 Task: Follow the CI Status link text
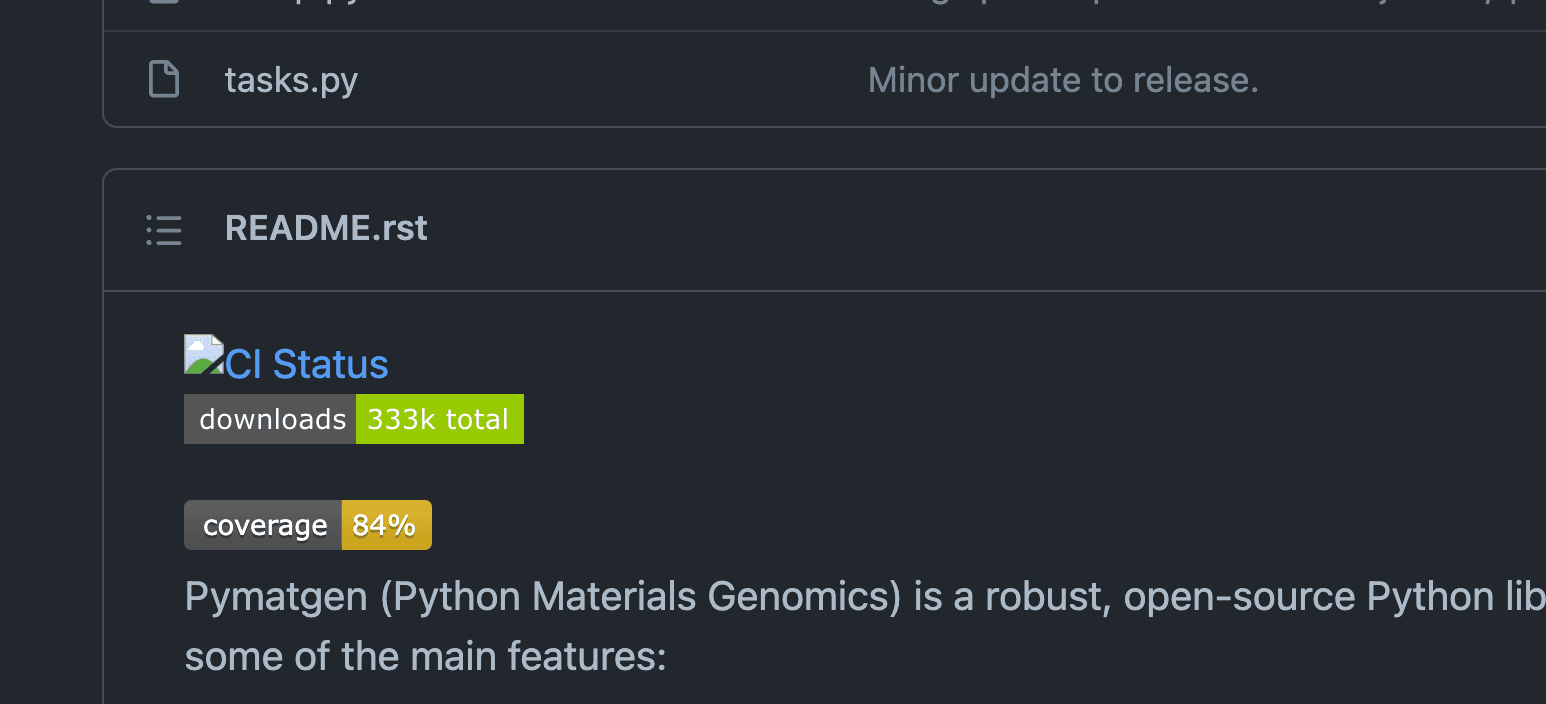[x=307, y=364]
